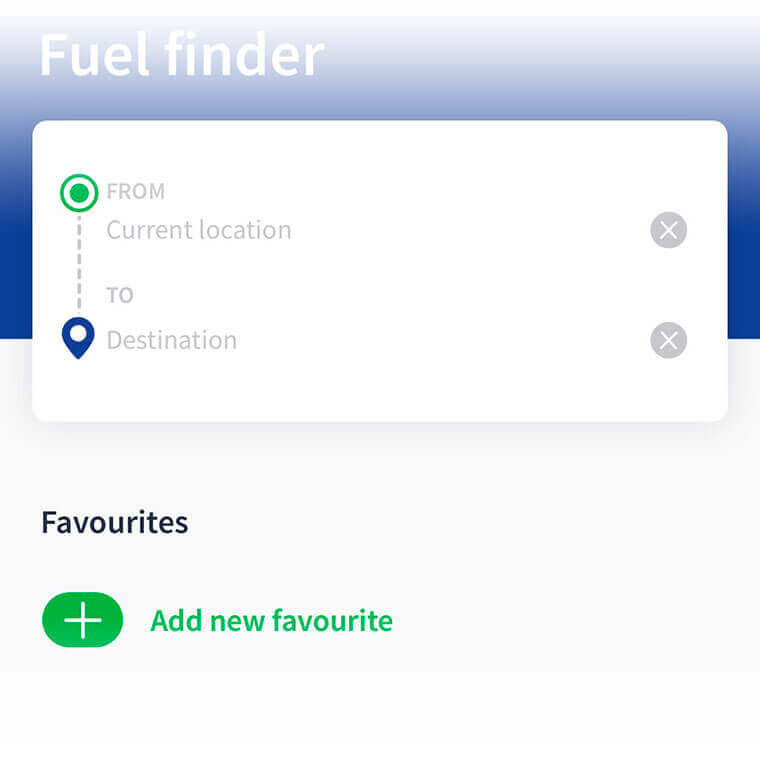Tap the grey X beside Current location
This screenshot has width=760, height=760.
pos(668,231)
